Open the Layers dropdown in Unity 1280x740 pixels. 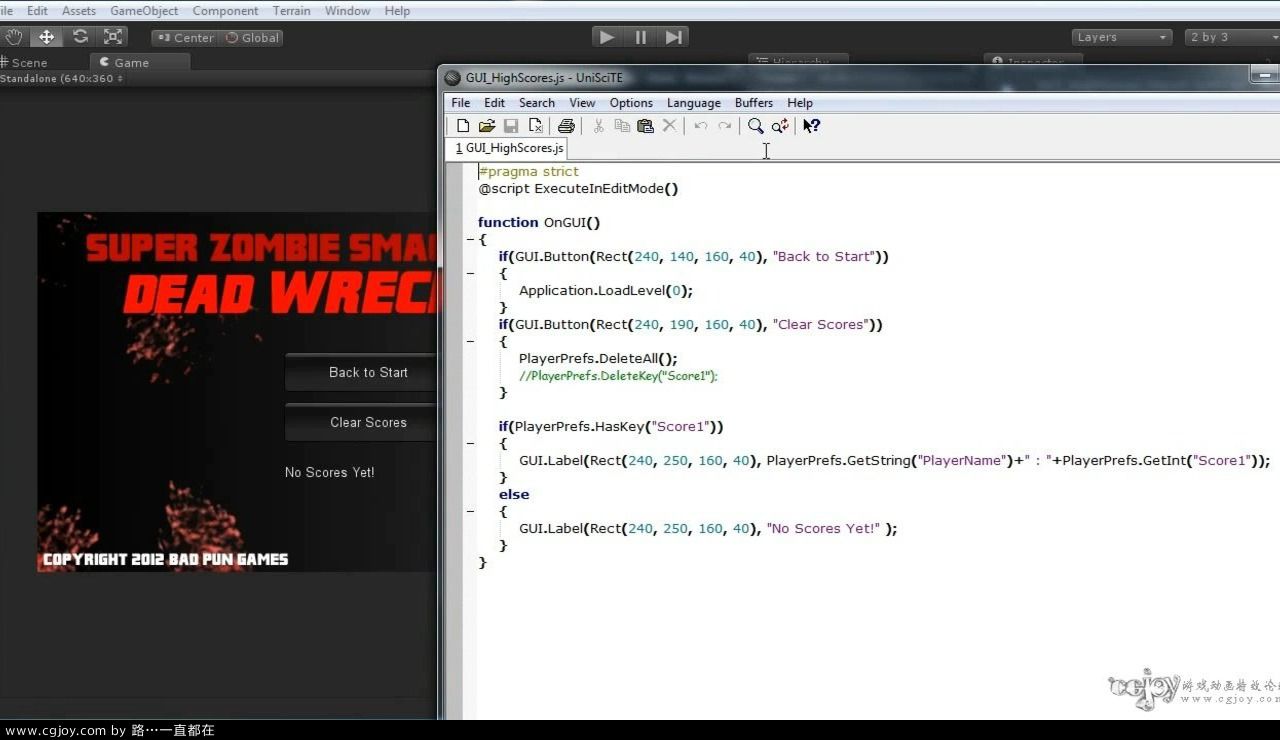(1121, 37)
